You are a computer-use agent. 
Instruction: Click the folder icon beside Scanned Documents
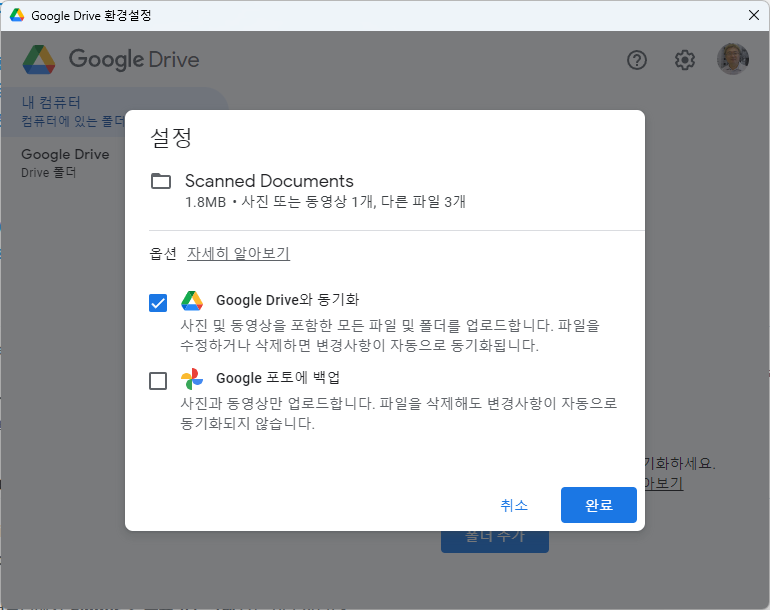[161, 181]
